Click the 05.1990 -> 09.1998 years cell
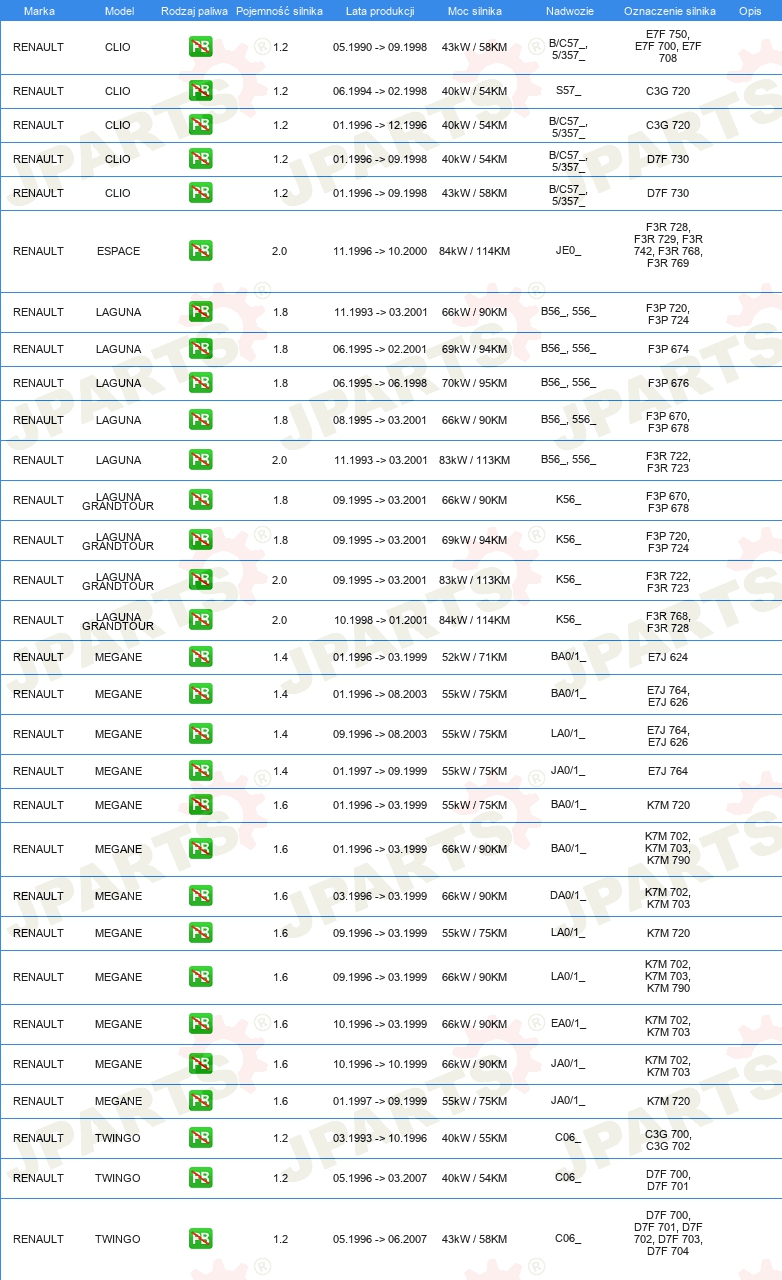The width and height of the screenshot is (782, 1280). (380, 47)
